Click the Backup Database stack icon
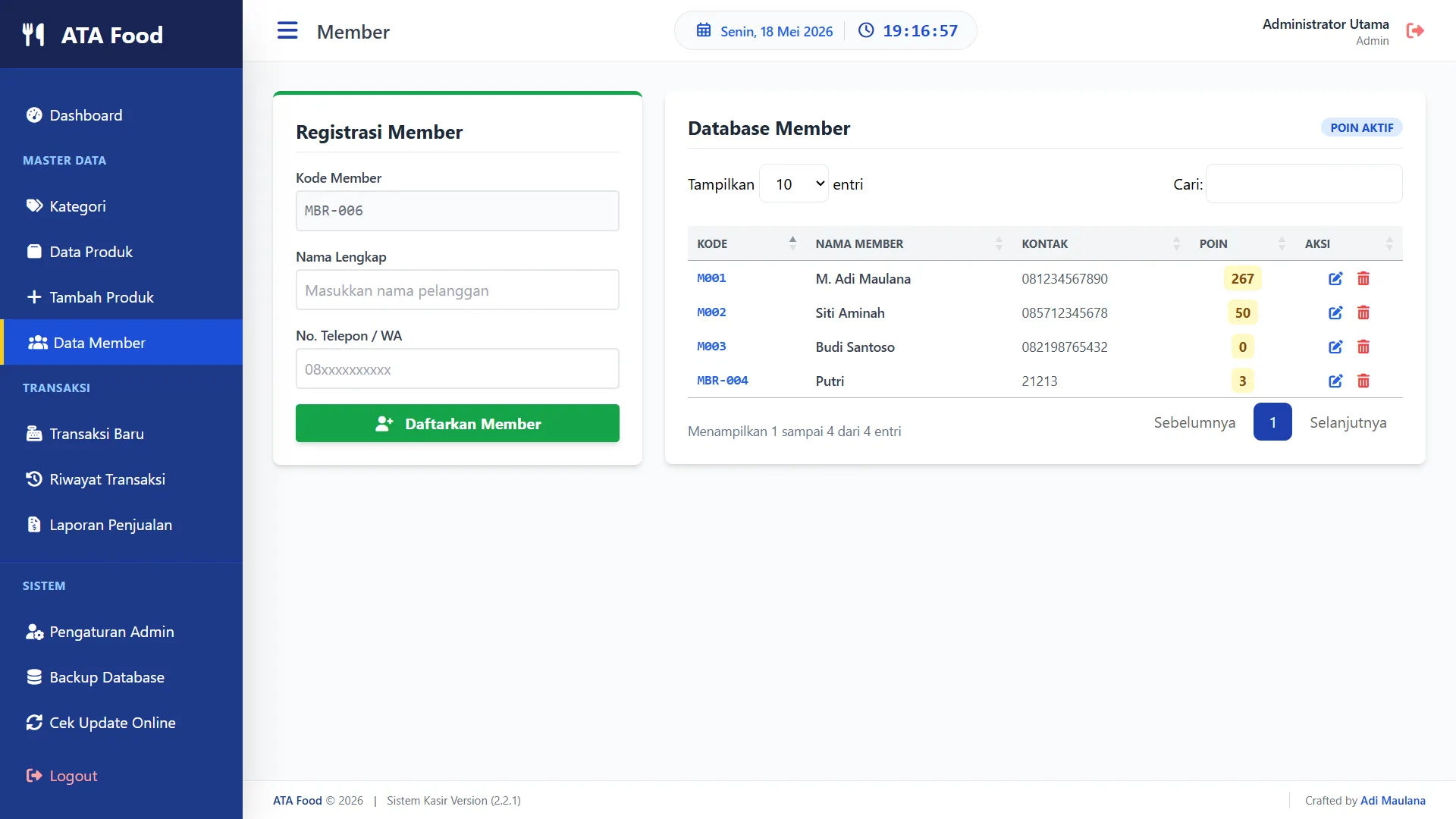1456x819 pixels. tap(34, 677)
